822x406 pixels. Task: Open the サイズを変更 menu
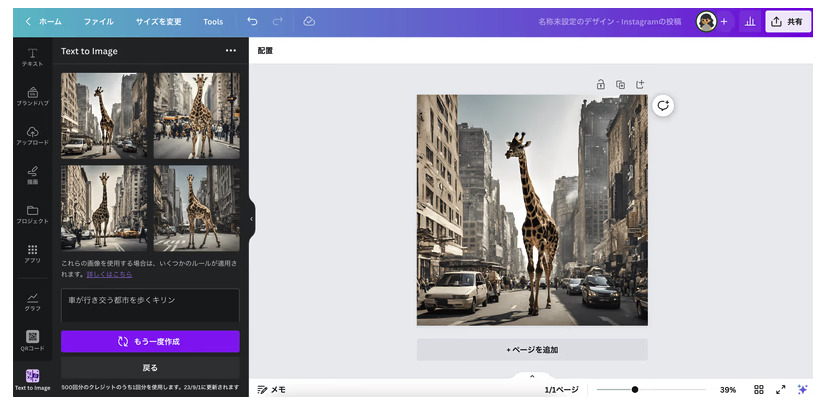(x=158, y=21)
